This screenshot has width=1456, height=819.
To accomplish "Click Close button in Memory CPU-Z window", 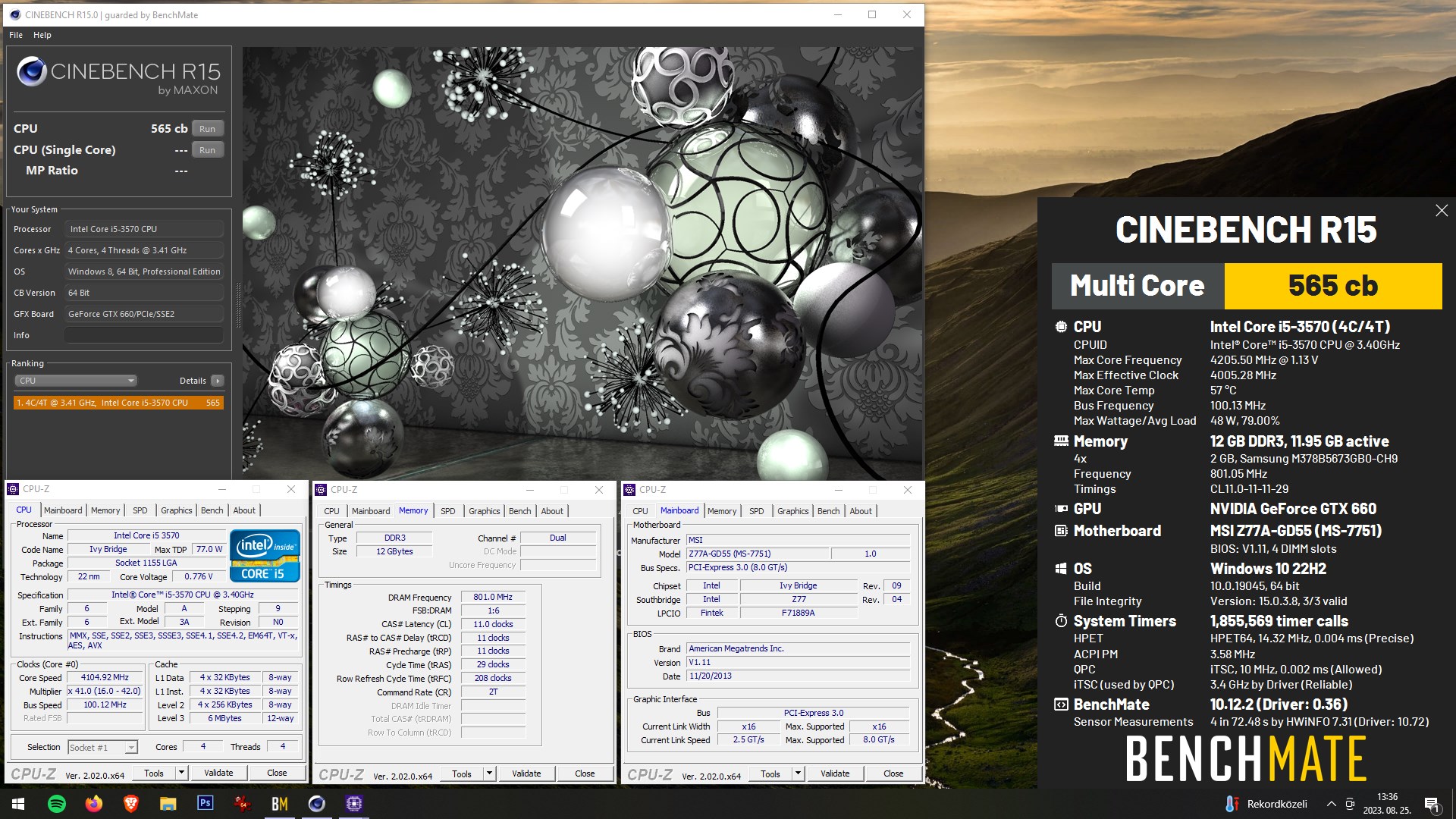I will pyautogui.click(x=585, y=773).
